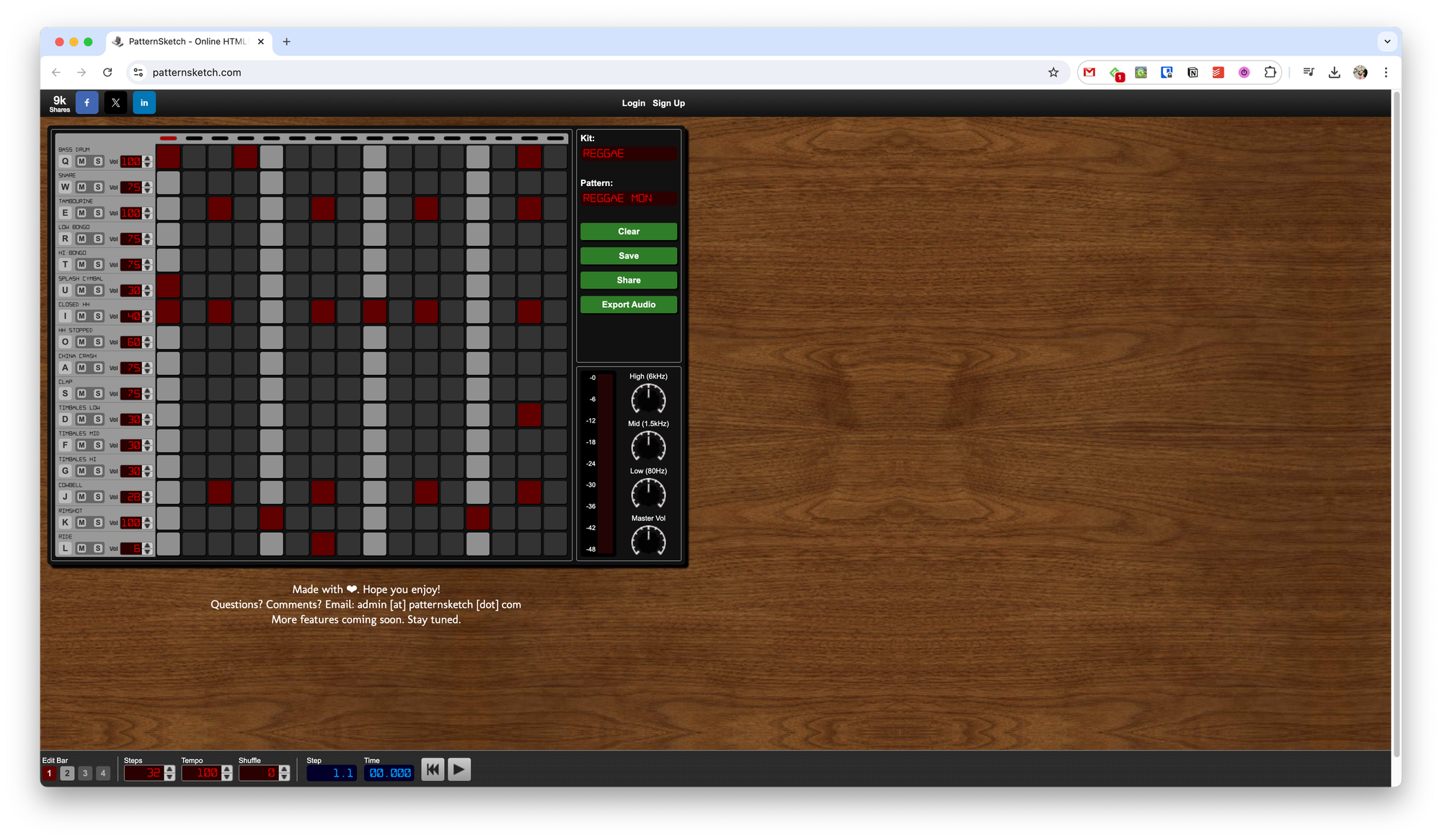Image resolution: width=1442 pixels, height=840 pixels.
Task: Open the Kit selector showing REGGAE
Action: tap(628, 154)
